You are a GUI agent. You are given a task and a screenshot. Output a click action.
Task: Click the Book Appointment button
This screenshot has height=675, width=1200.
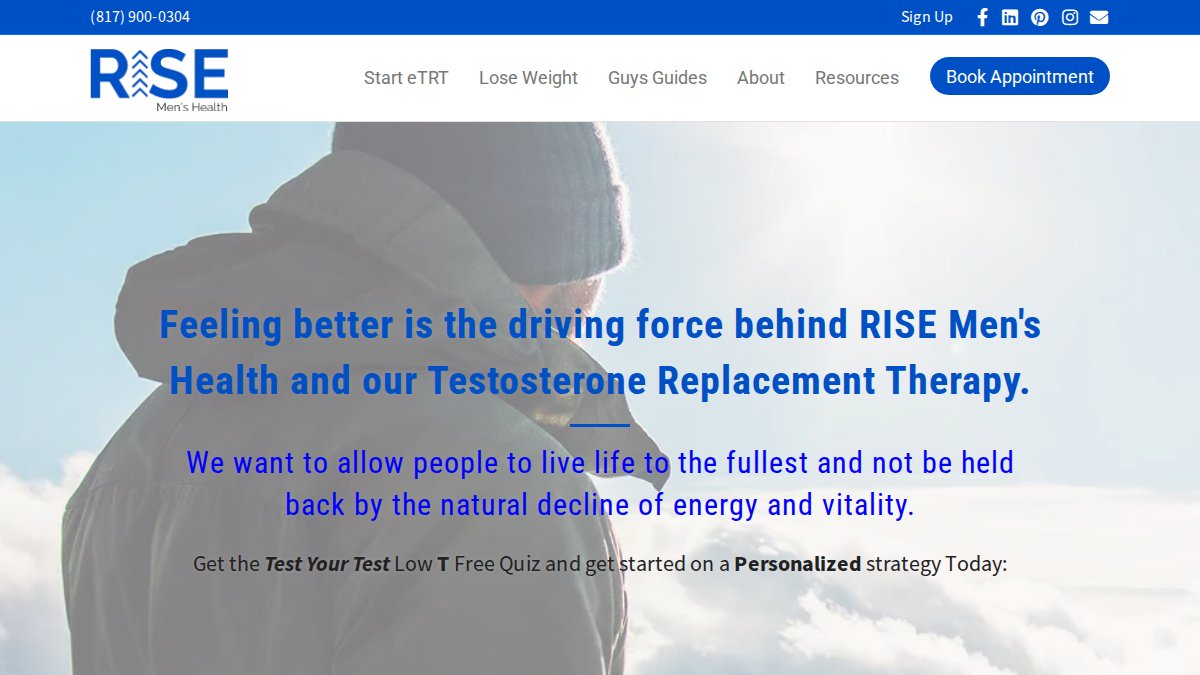tap(1020, 76)
